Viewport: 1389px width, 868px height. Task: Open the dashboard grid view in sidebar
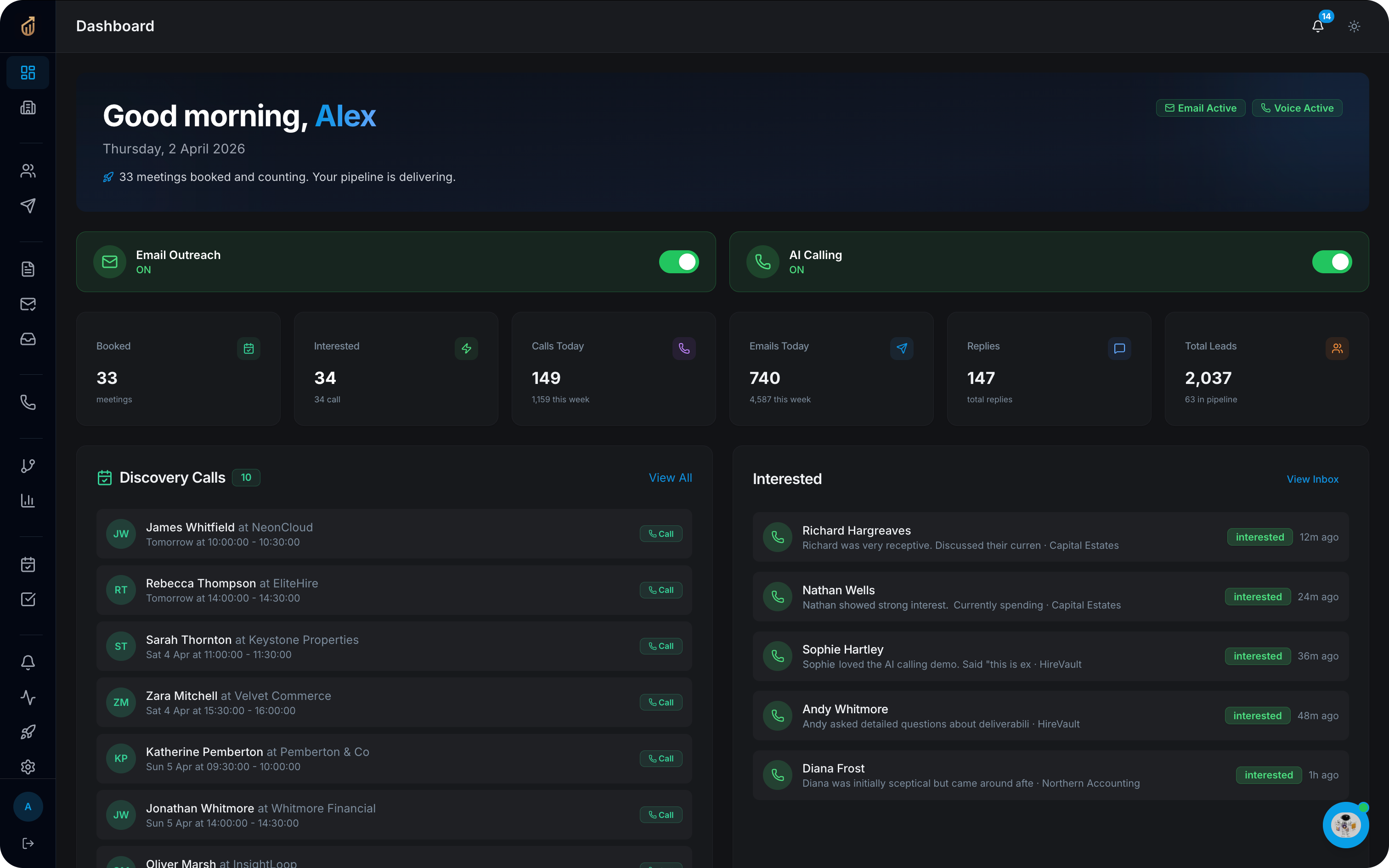(x=28, y=73)
